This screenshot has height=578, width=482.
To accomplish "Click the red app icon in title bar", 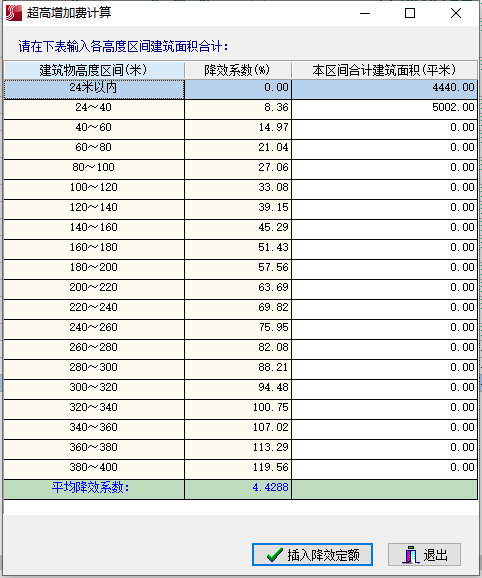I will click(14, 13).
